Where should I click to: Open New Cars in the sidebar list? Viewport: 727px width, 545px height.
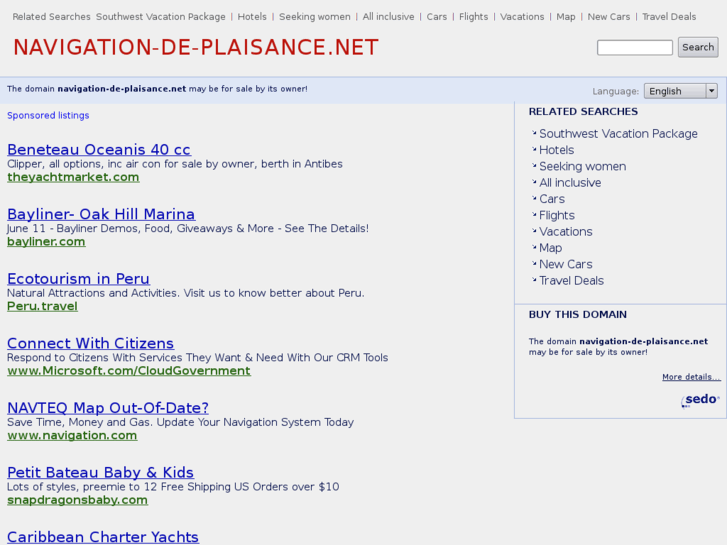(566, 264)
